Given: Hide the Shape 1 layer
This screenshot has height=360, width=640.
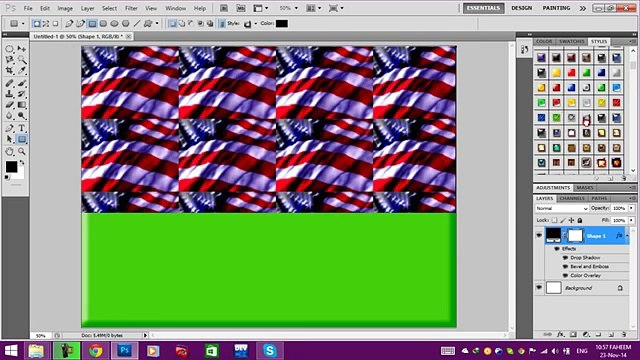Looking at the screenshot, I should click(539, 236).
